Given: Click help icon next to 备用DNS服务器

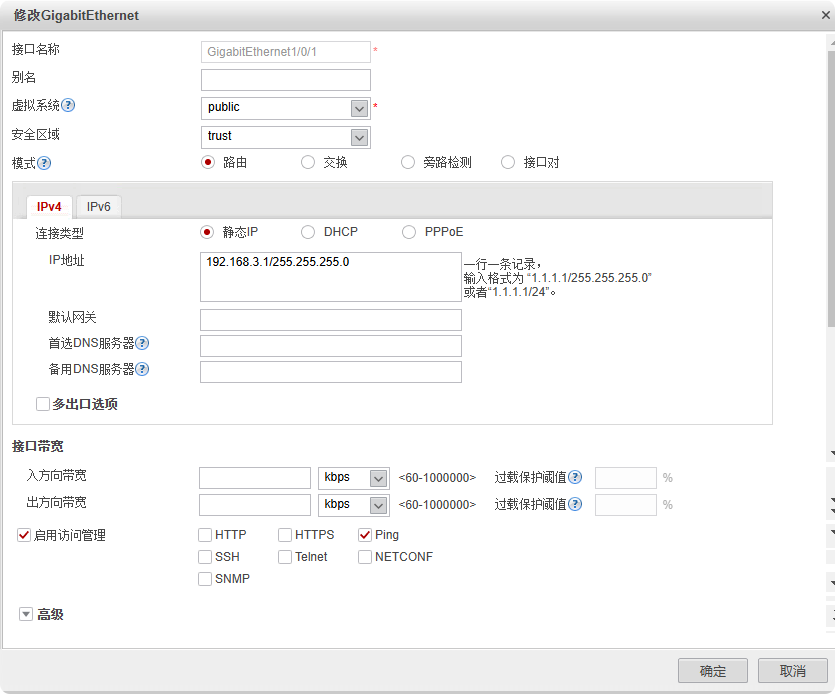Looking at the screenshot, I should [x=142, y=369].
